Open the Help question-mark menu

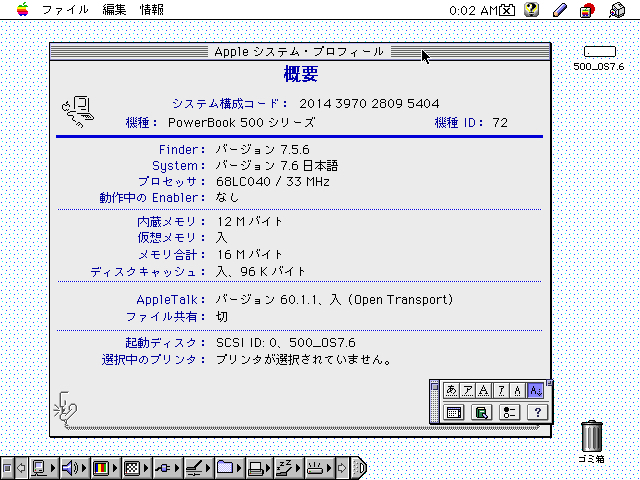coord(531,10)
